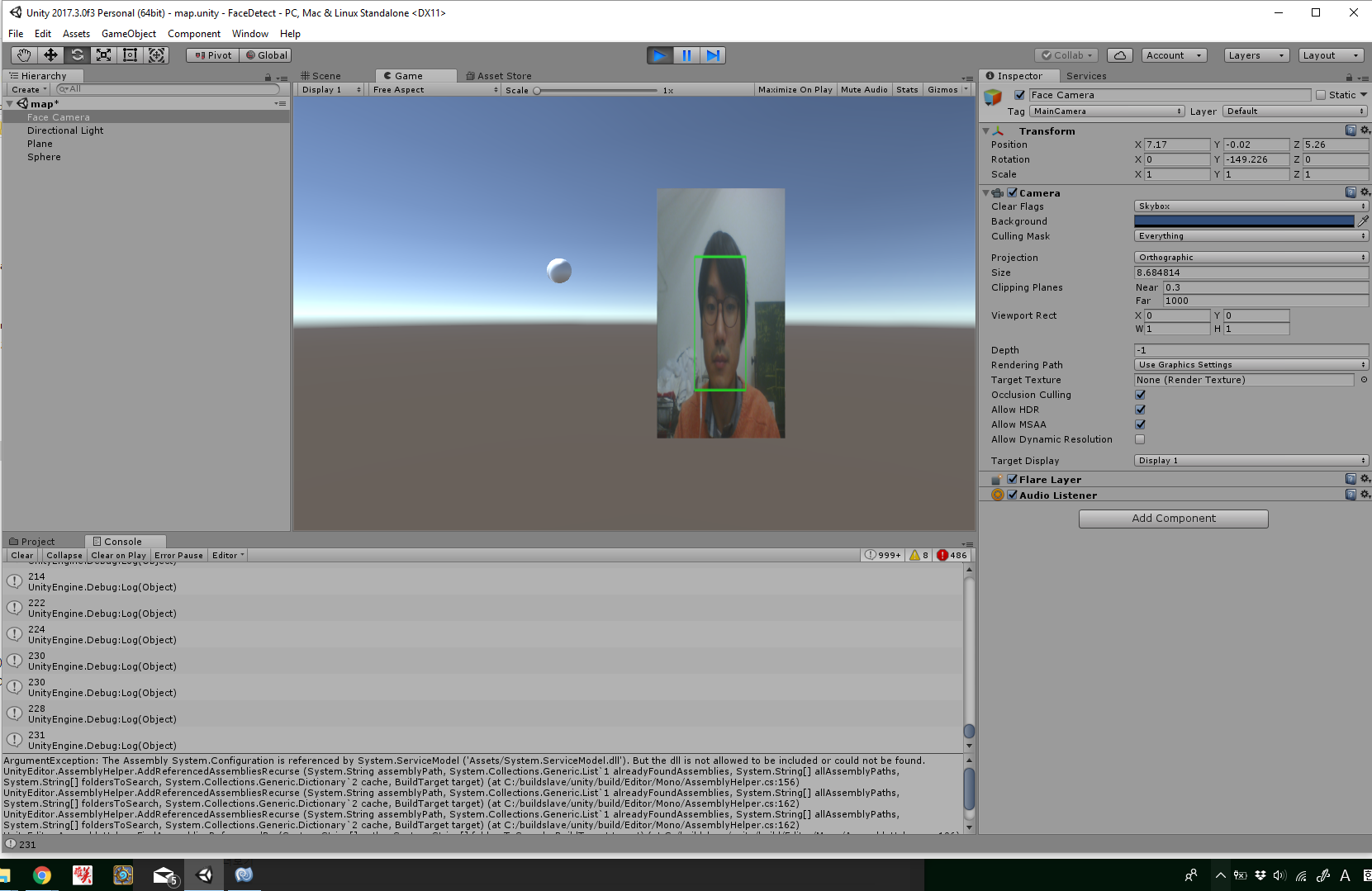This screenshot has height=891, width=1372.
Task: Switch to the Scene tab
Action: click(321, 76)
